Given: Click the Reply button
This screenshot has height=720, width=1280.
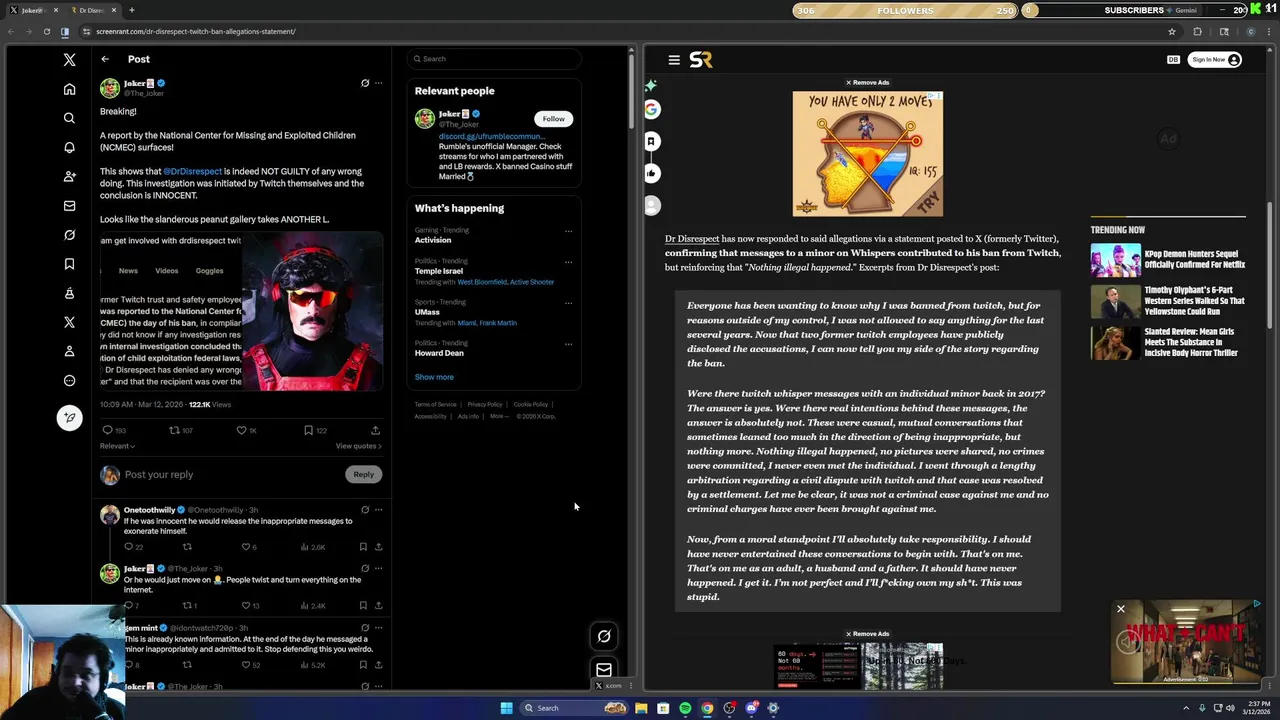Looking at the screenshot, I should [x=363, y=475].
